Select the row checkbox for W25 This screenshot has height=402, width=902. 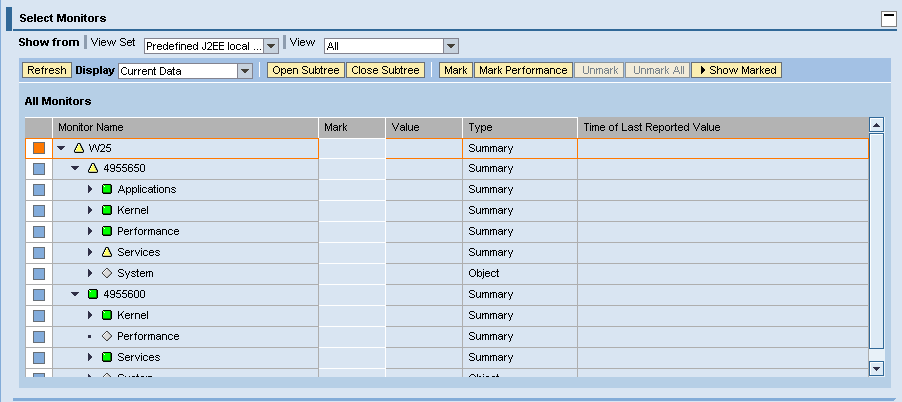(39, 148)
